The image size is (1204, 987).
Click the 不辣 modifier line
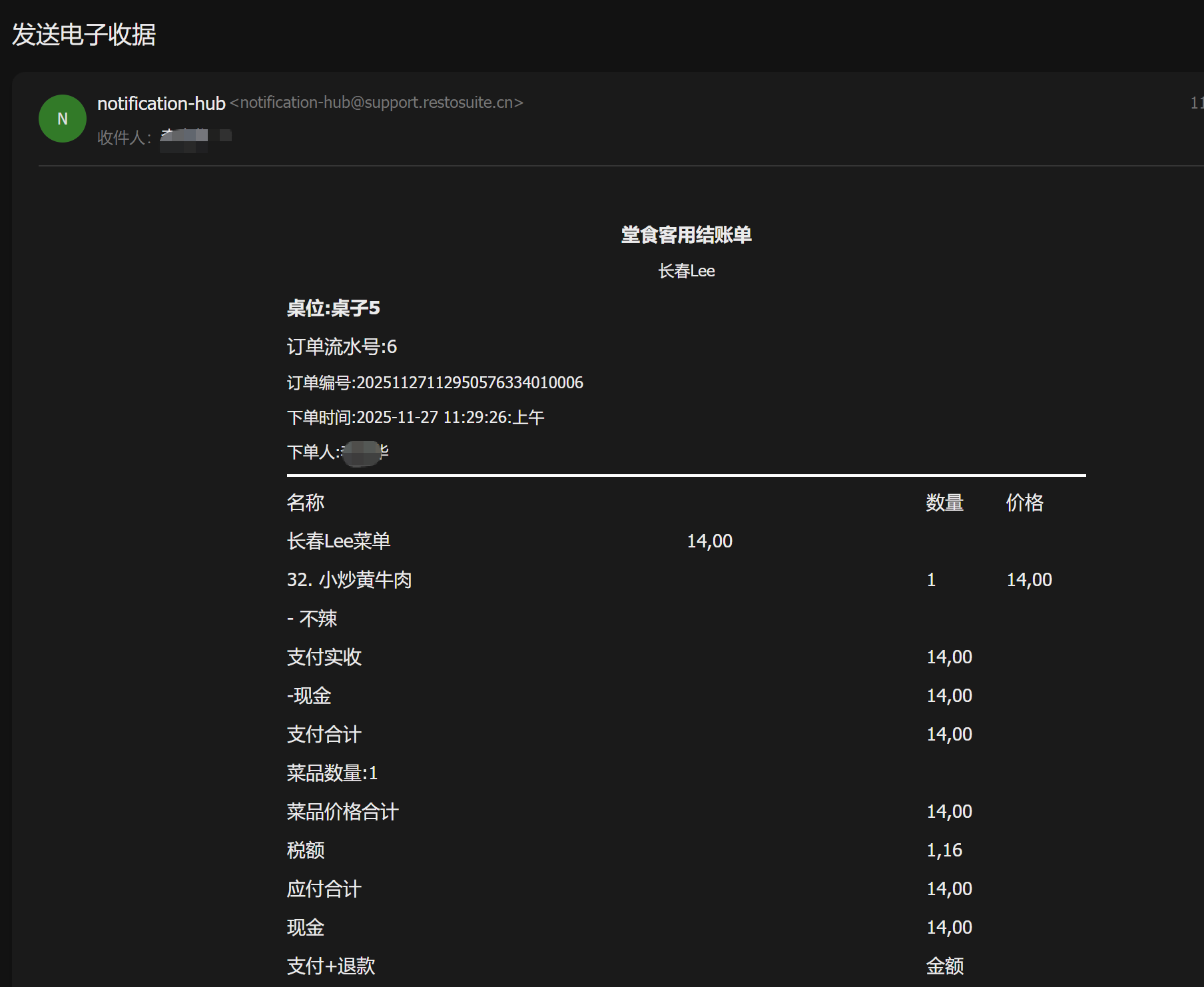pos(312,618)
